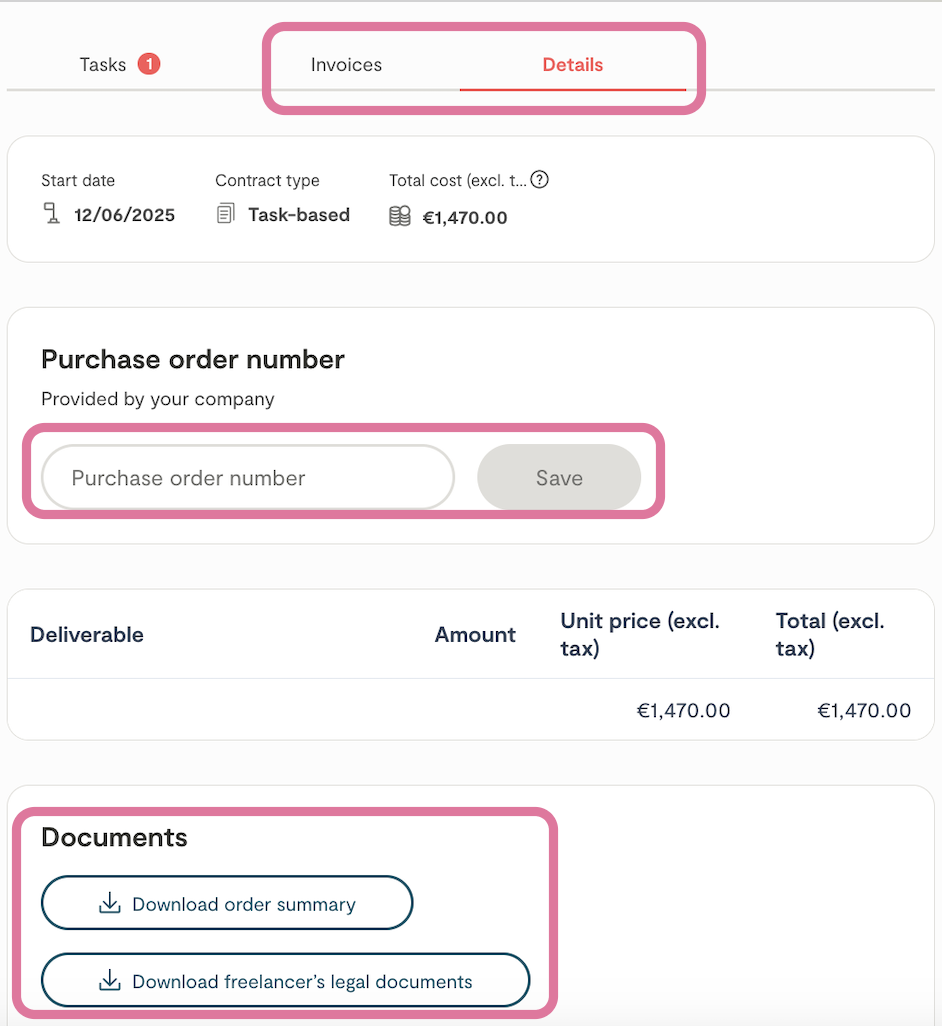
Task: Click the contract type document icon
Action: click(226, 214)
